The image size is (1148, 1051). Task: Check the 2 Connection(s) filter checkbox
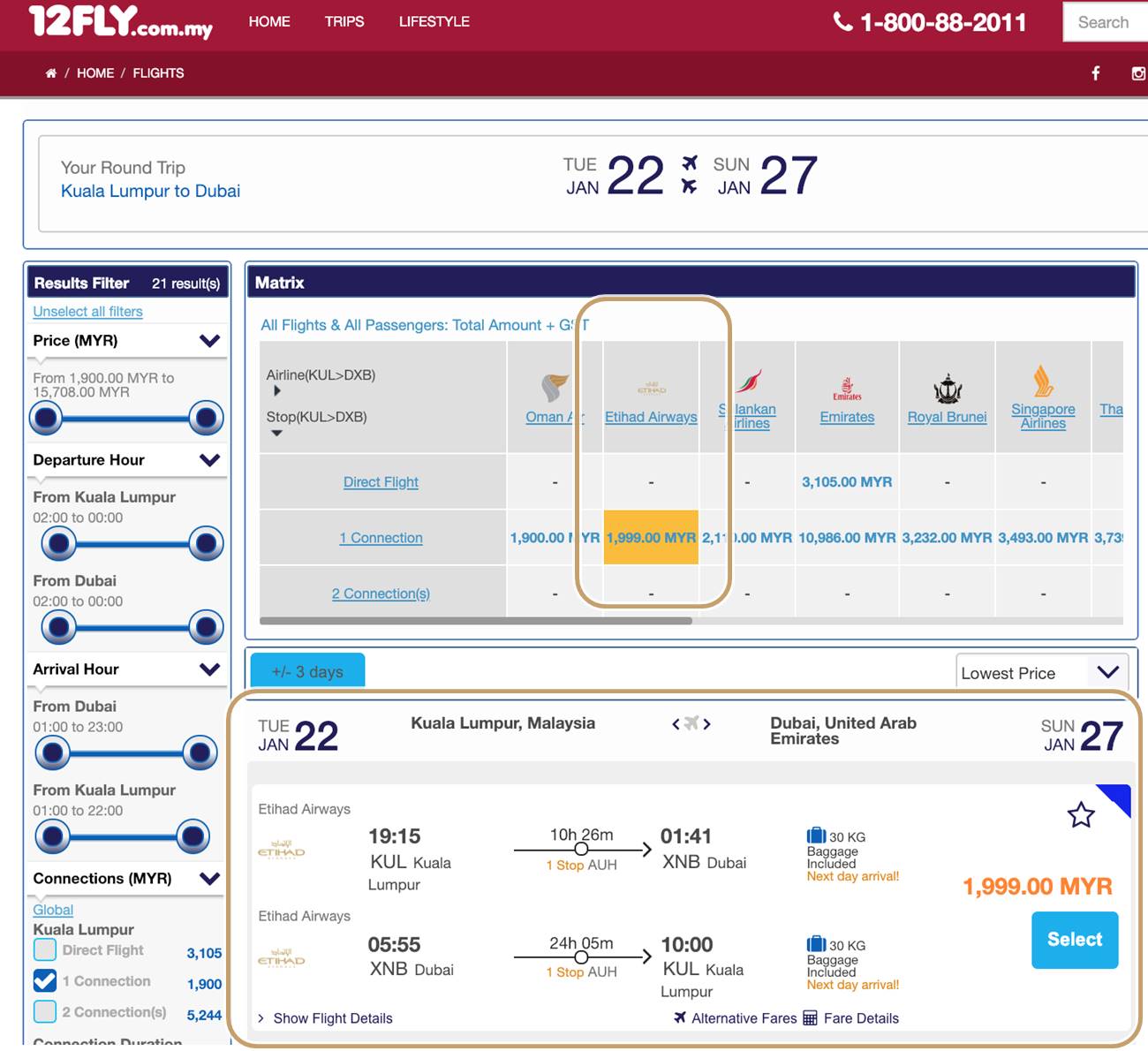point(45,1011)
